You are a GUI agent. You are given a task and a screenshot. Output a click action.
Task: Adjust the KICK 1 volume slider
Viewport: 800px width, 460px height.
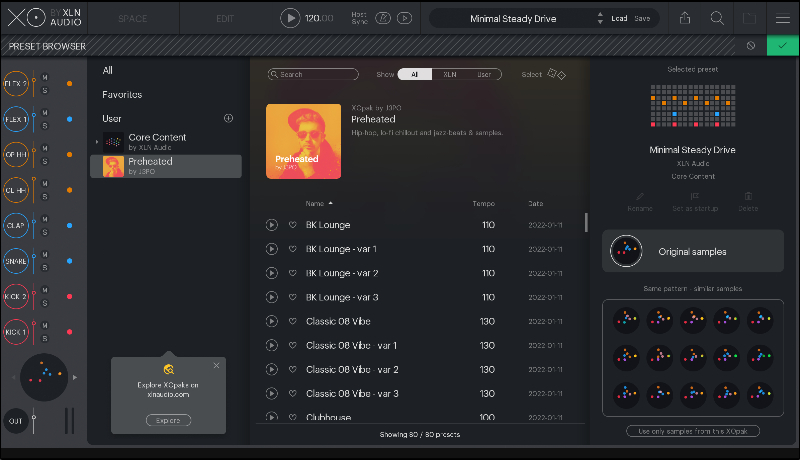click(x=34, y=332)
